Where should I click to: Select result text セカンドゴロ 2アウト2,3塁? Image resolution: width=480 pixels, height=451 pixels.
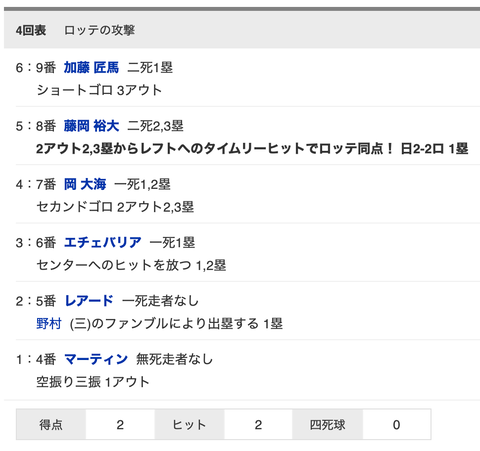click(115, 207)
